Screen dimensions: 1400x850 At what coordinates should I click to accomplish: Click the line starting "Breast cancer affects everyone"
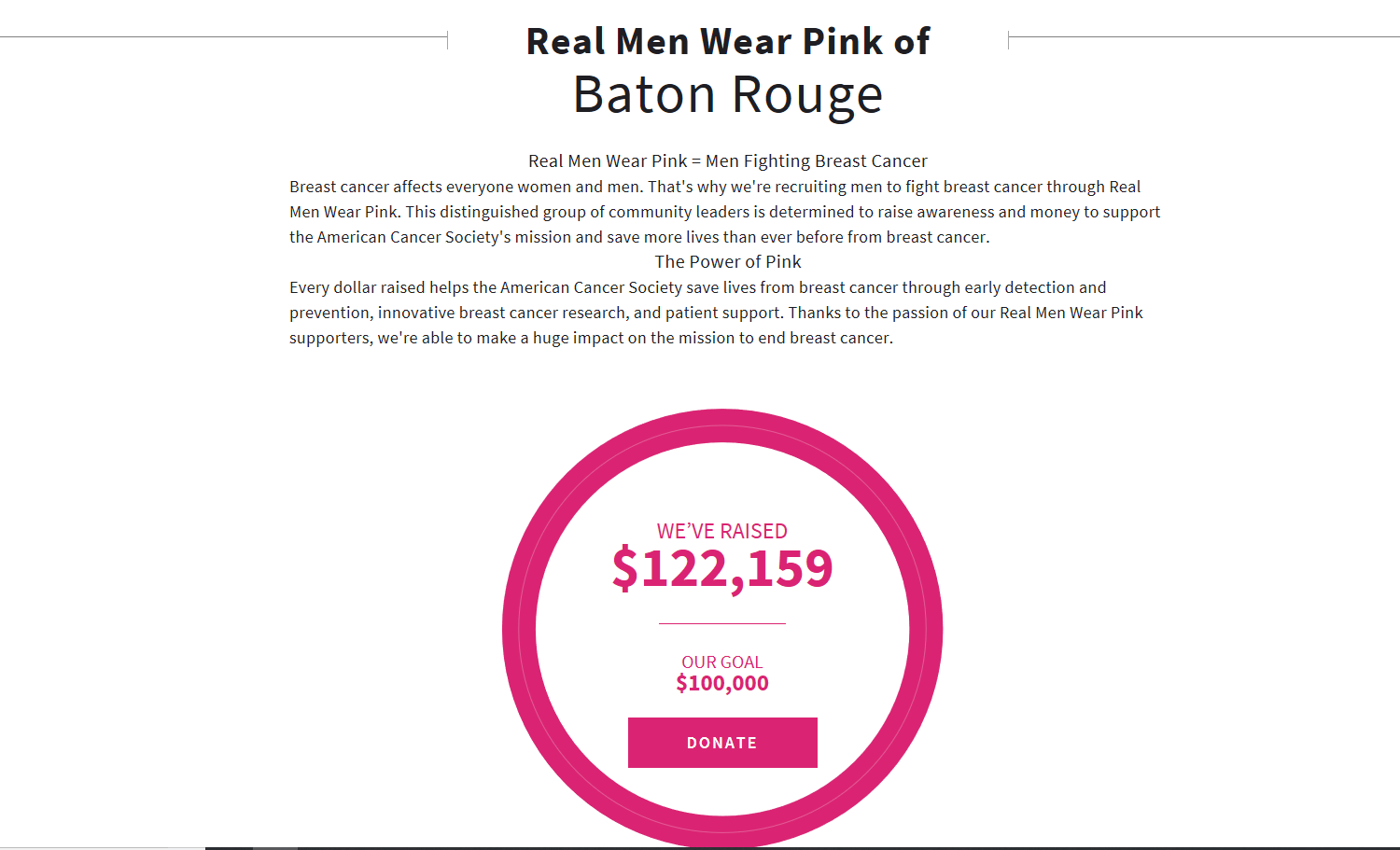tap(715, 187)
